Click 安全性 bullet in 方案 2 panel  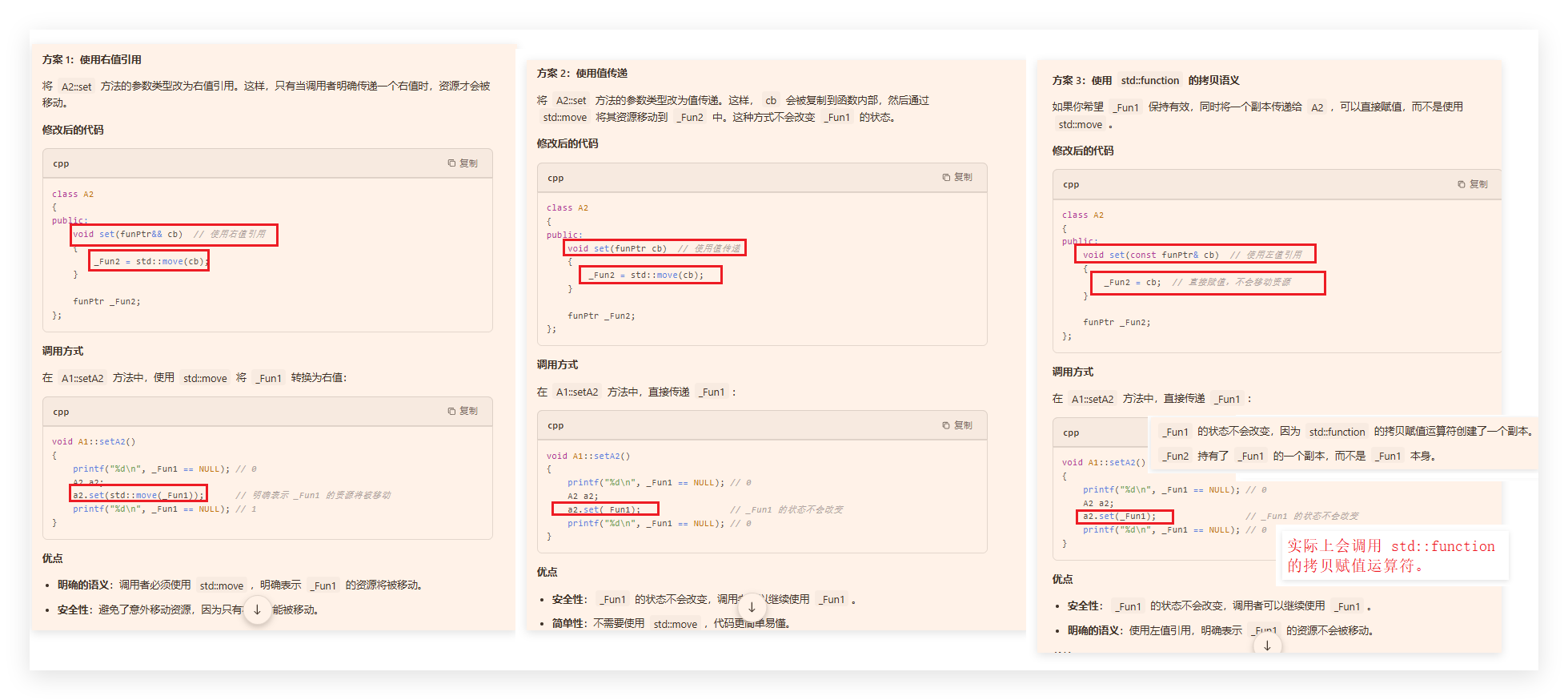click(704, 599)
